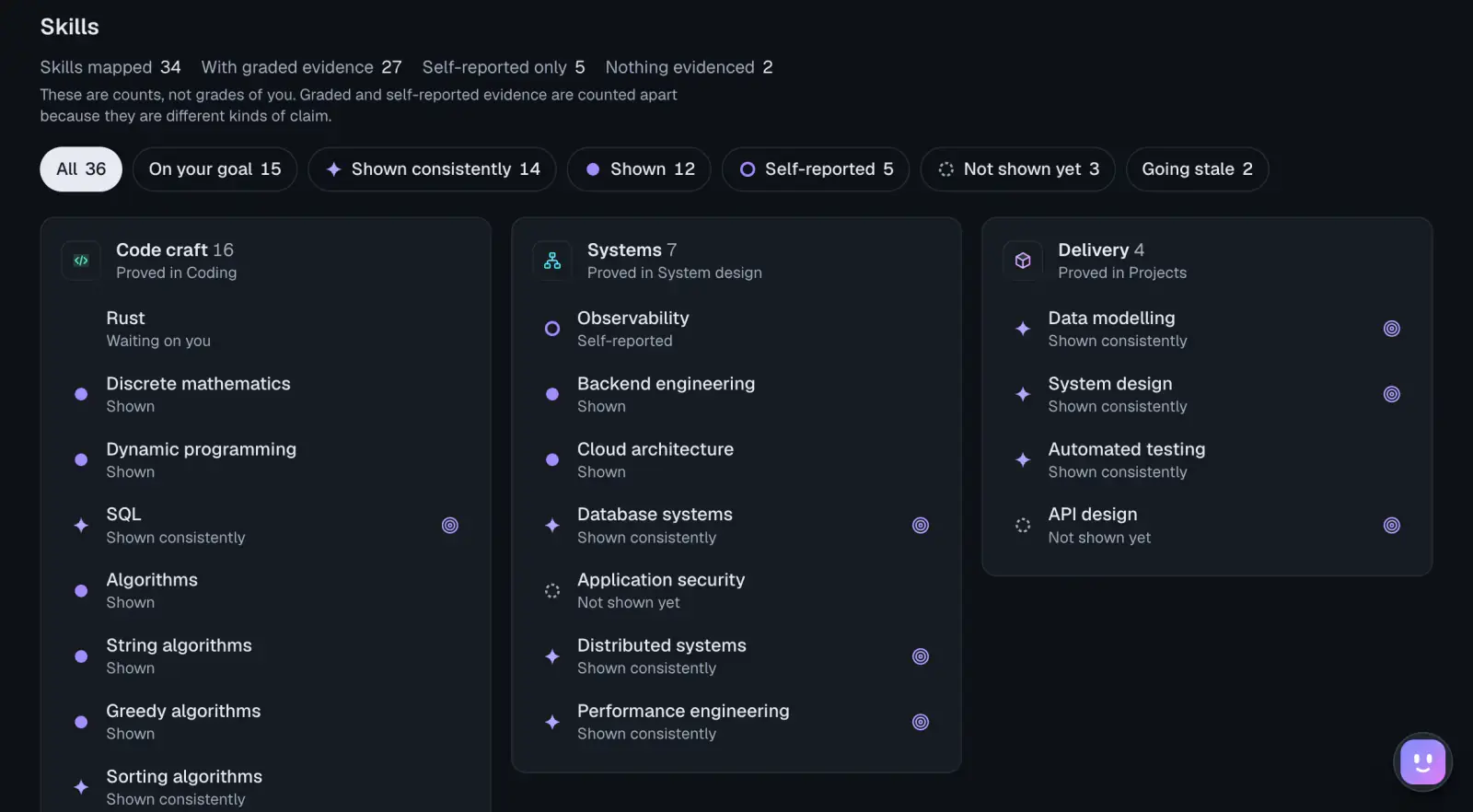
Task: Open the Greedy algorithms skill
Action: pyautogui.click(x=266, y=722)
